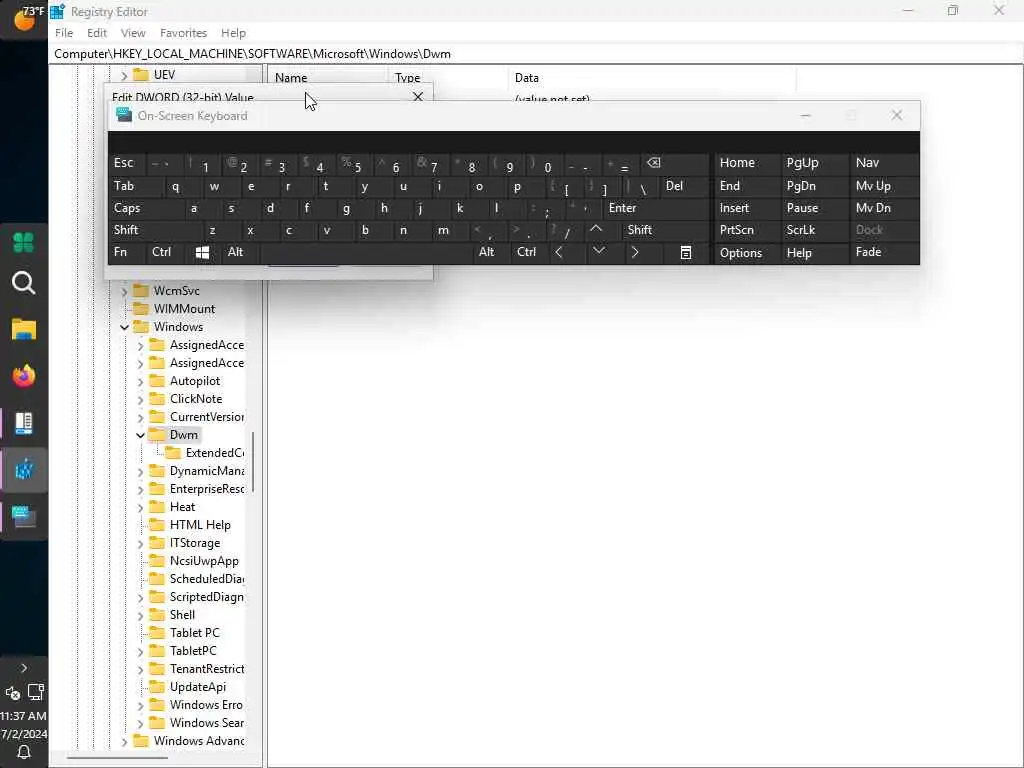Click the muted volume tray icon
Image resolution: width=1024 pixels, height=768 pixels.
(13, 693)
